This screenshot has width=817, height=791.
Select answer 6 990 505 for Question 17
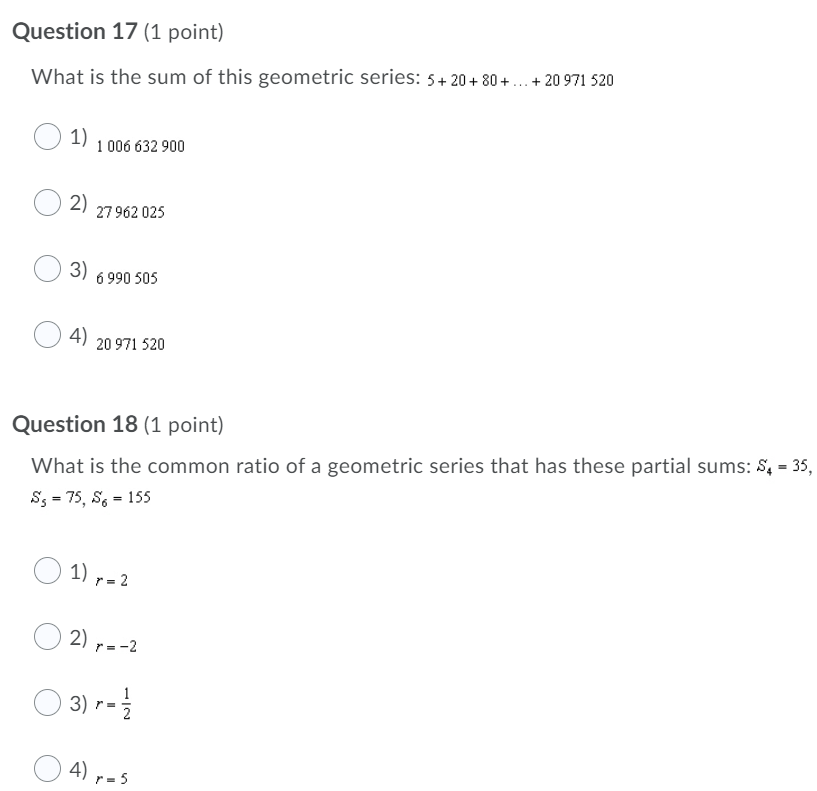[x=46, y=270]
